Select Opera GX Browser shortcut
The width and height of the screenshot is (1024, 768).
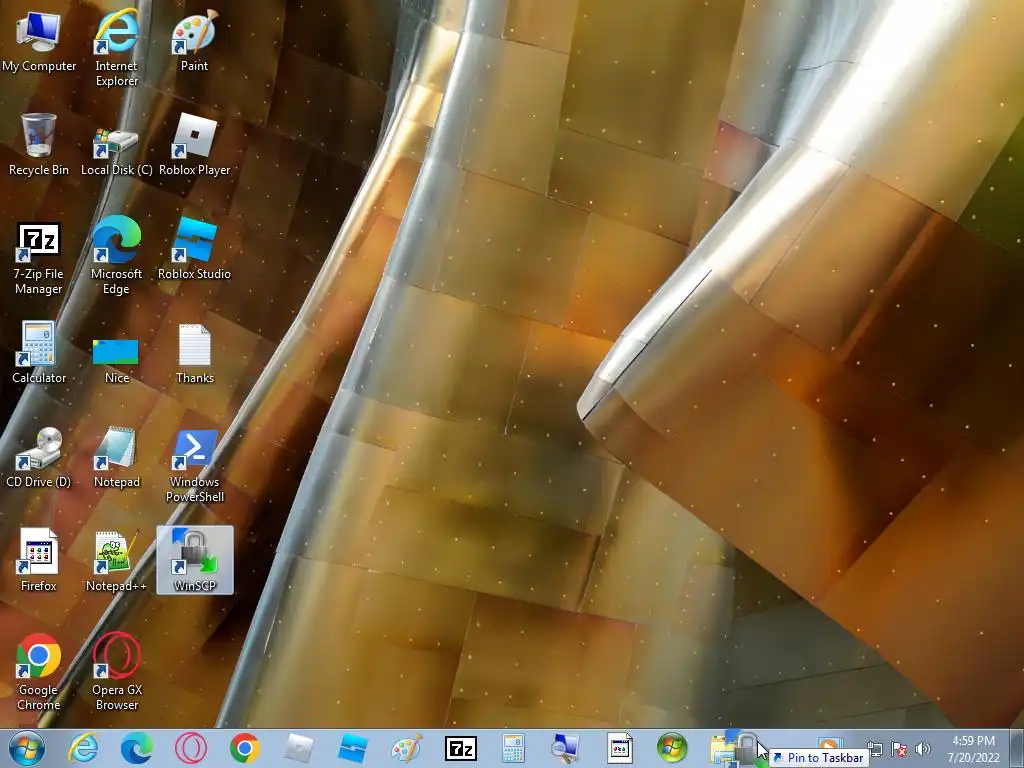pos(116,673)
